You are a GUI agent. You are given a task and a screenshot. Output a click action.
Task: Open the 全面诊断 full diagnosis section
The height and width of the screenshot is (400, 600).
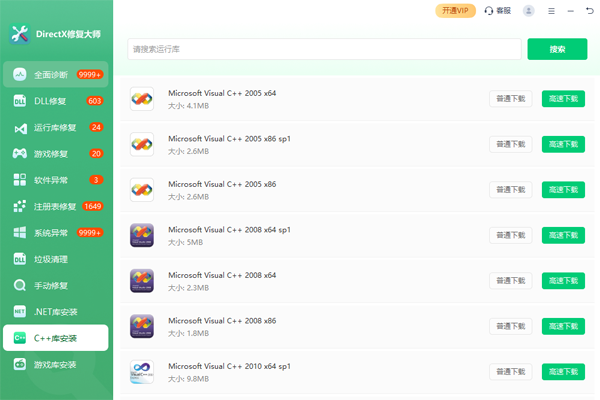point(51,75)
